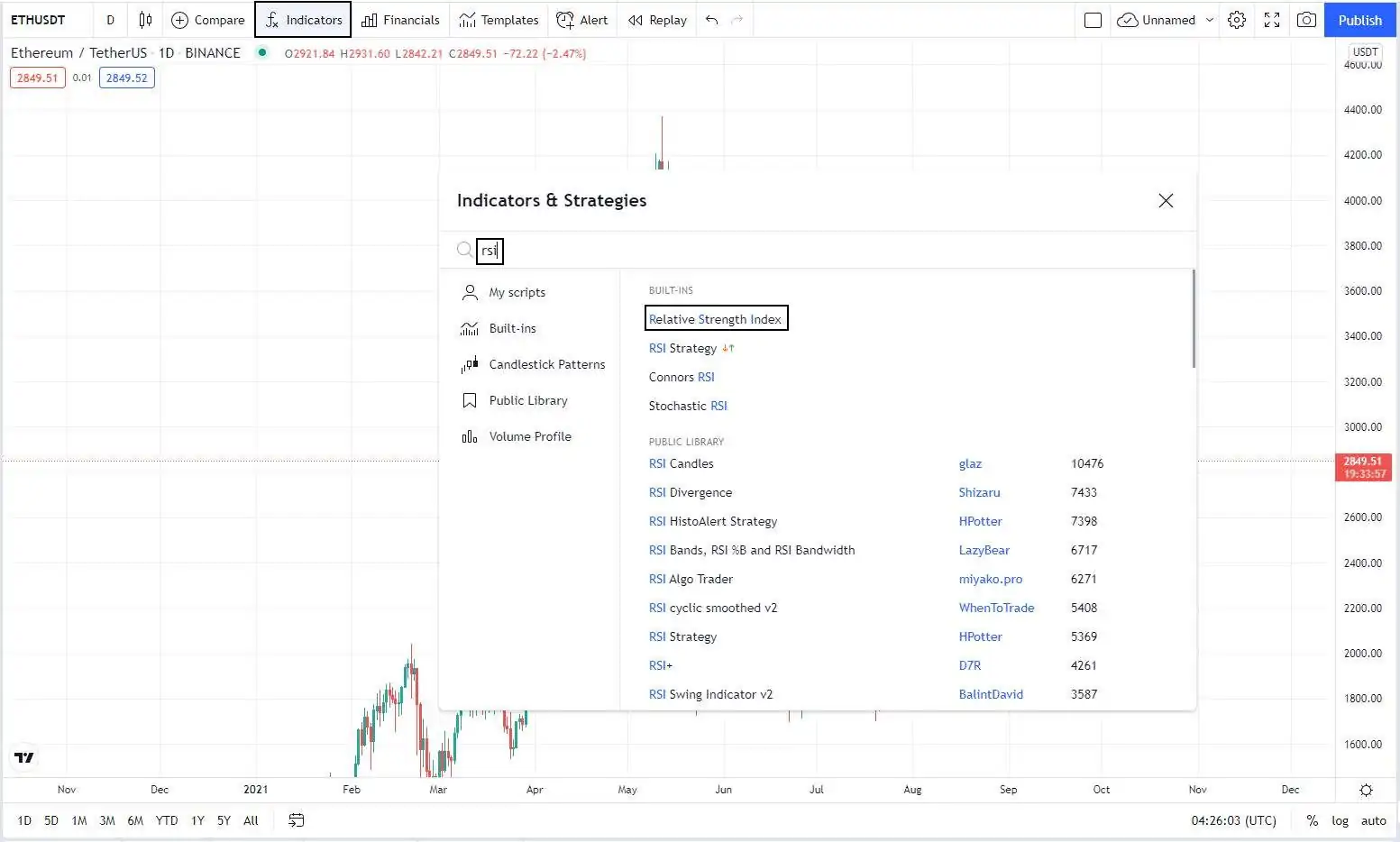The height and width of the screenshot is (842, 1400).
Task: Add Relative Strength Index indicator
Action: tap(716, 319)
